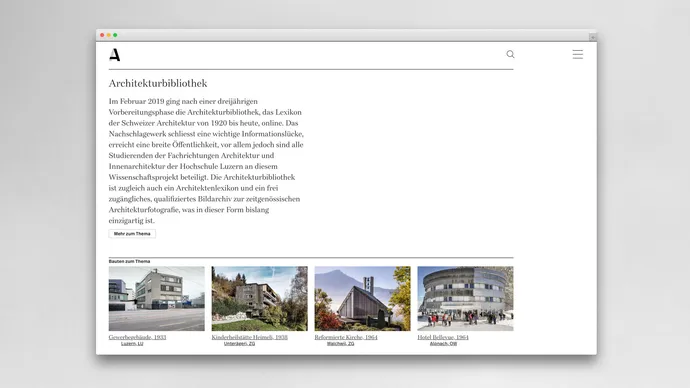Click the green maximize window button
The width and height of the screenshot is (690, 388).
tap(115, 35)
